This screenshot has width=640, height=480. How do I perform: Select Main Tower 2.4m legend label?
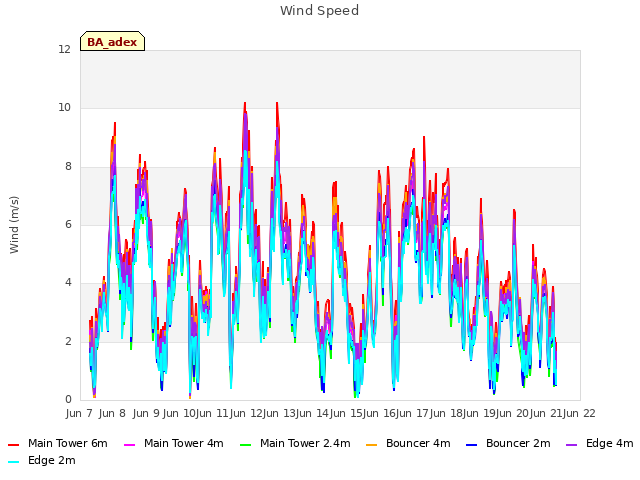305,443
